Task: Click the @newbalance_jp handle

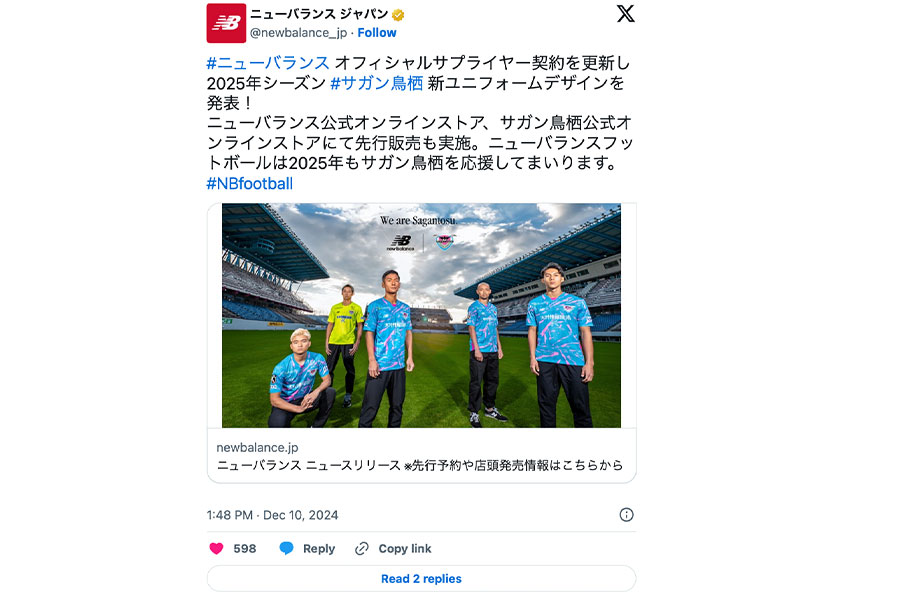Action: pyautogui.click(x=298, y=33)
